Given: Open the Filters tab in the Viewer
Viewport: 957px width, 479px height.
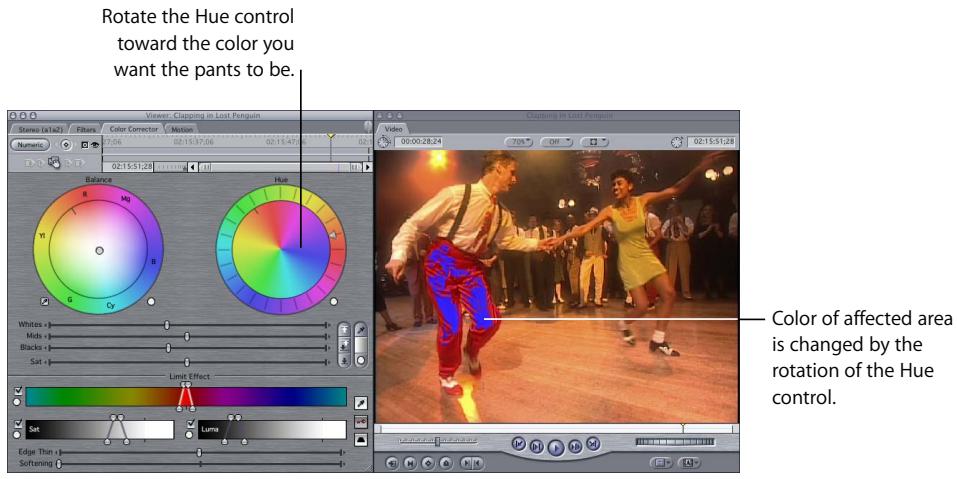Looking at the screenshot, I should pos(86,129).
